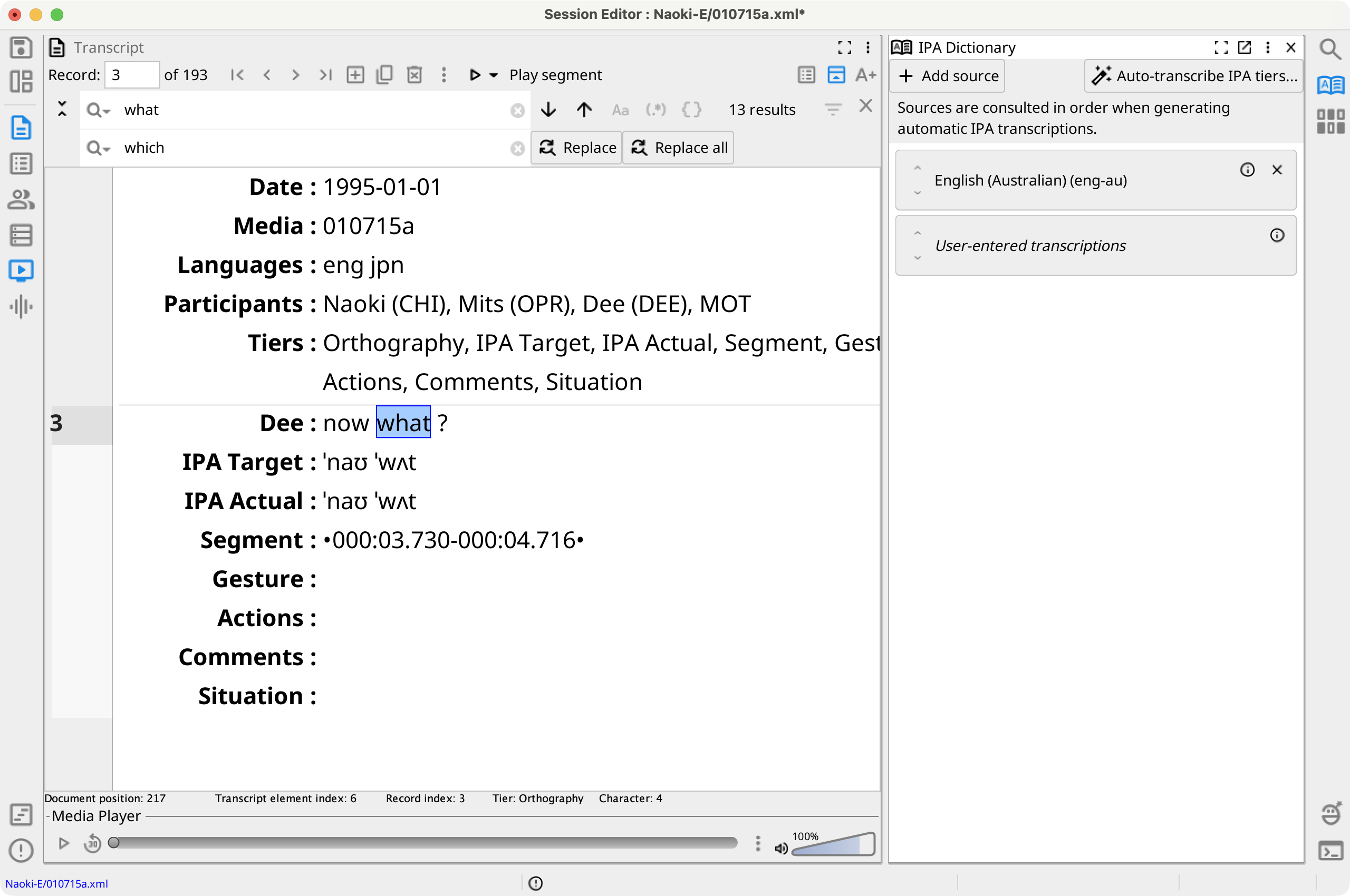Show info for User-entered transcriptions
The height and width of the screenshot is (896, 1350).
coord(1277,236)
